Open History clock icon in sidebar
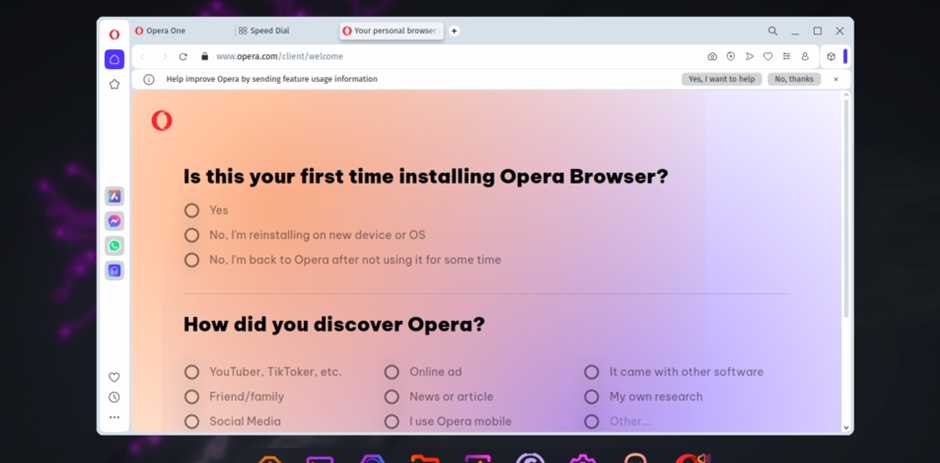 114,397
